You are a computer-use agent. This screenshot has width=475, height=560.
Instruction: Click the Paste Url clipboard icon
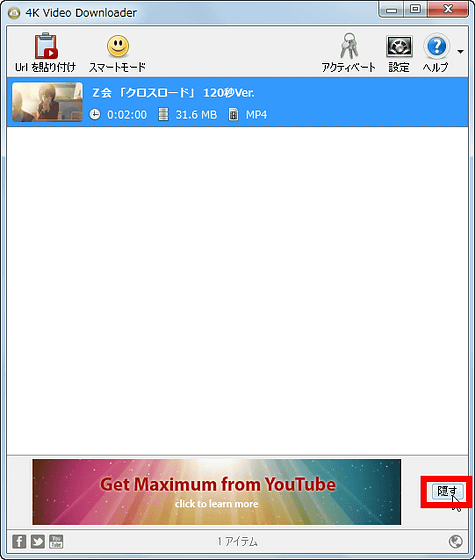coord(46,45)
